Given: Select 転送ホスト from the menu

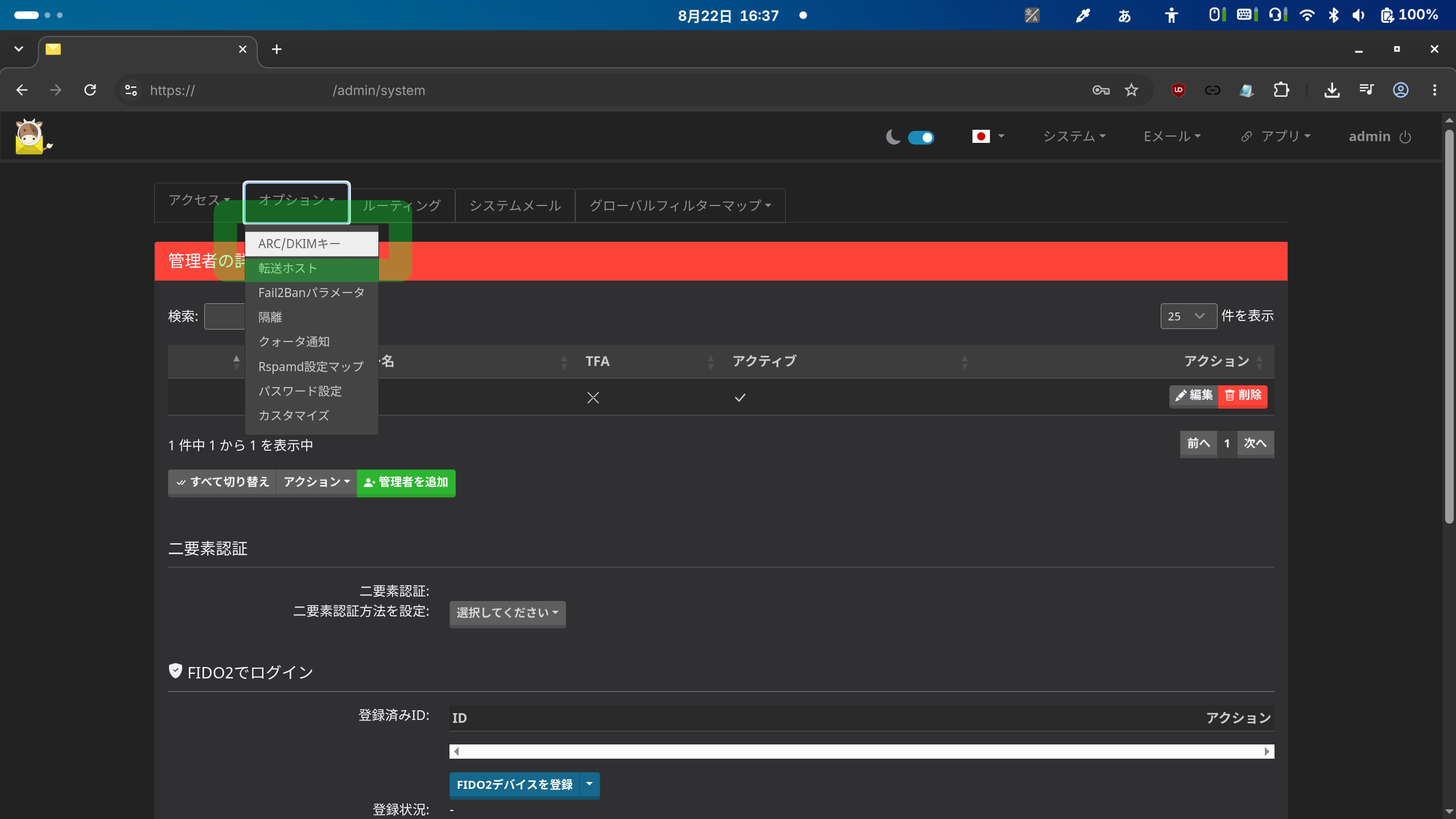Looking at the screenshot, I should pos(311,268).
